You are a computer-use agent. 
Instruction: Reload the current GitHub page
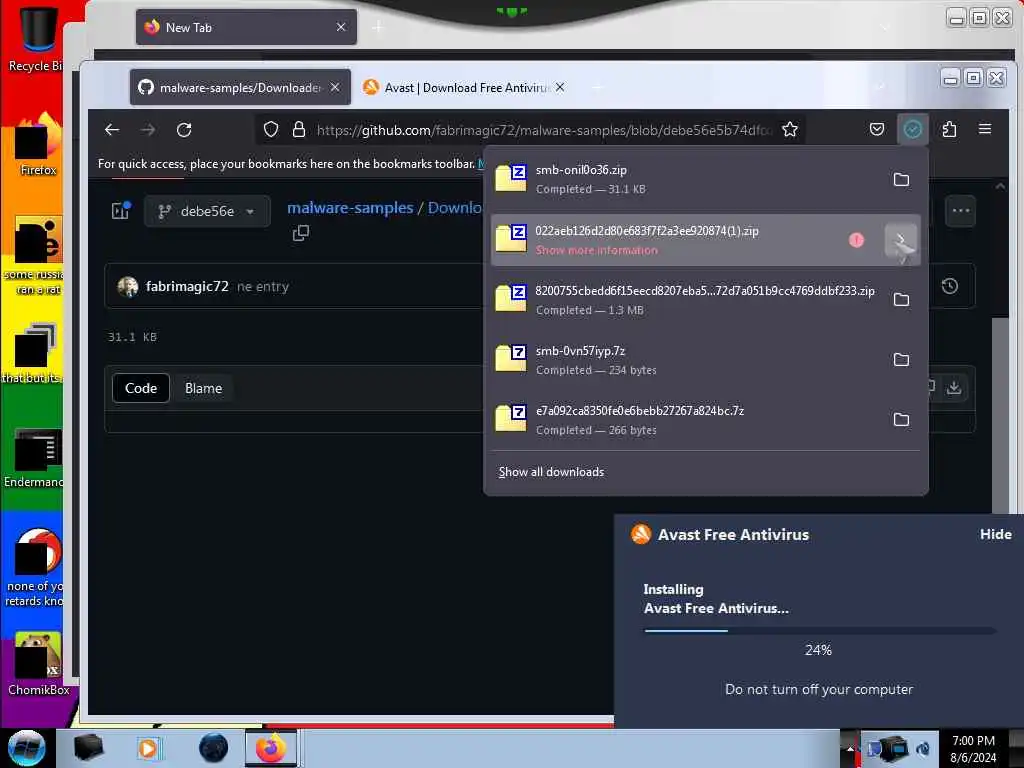[184, 130]
